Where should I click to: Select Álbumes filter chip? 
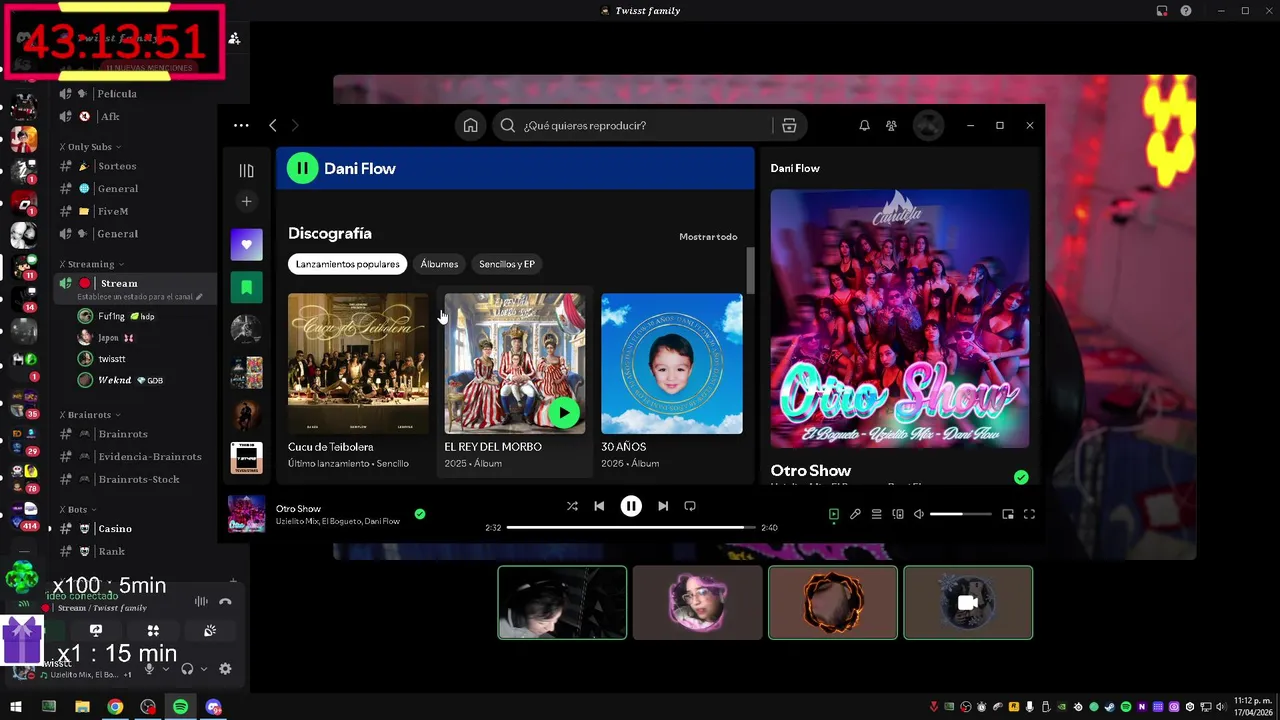point(439,264)
